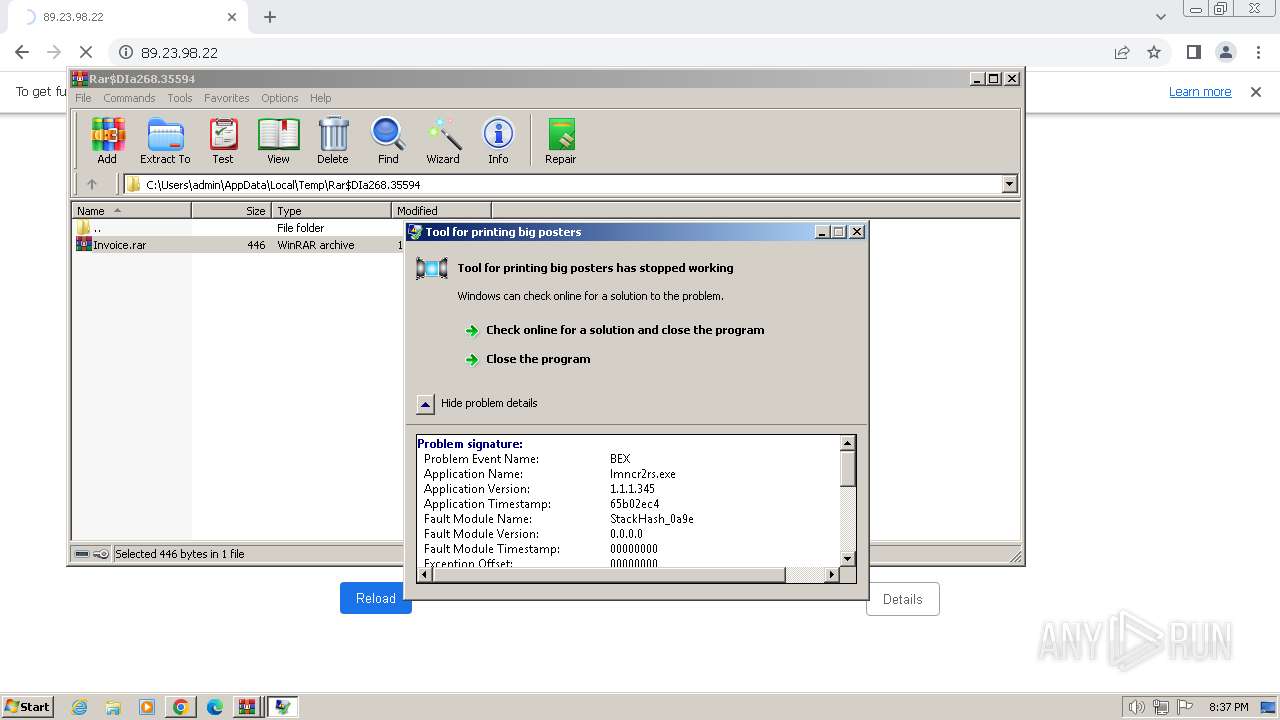Open the Favorites menu
Viewport: 1280px width, 720px height.
(x=227, y=98)
